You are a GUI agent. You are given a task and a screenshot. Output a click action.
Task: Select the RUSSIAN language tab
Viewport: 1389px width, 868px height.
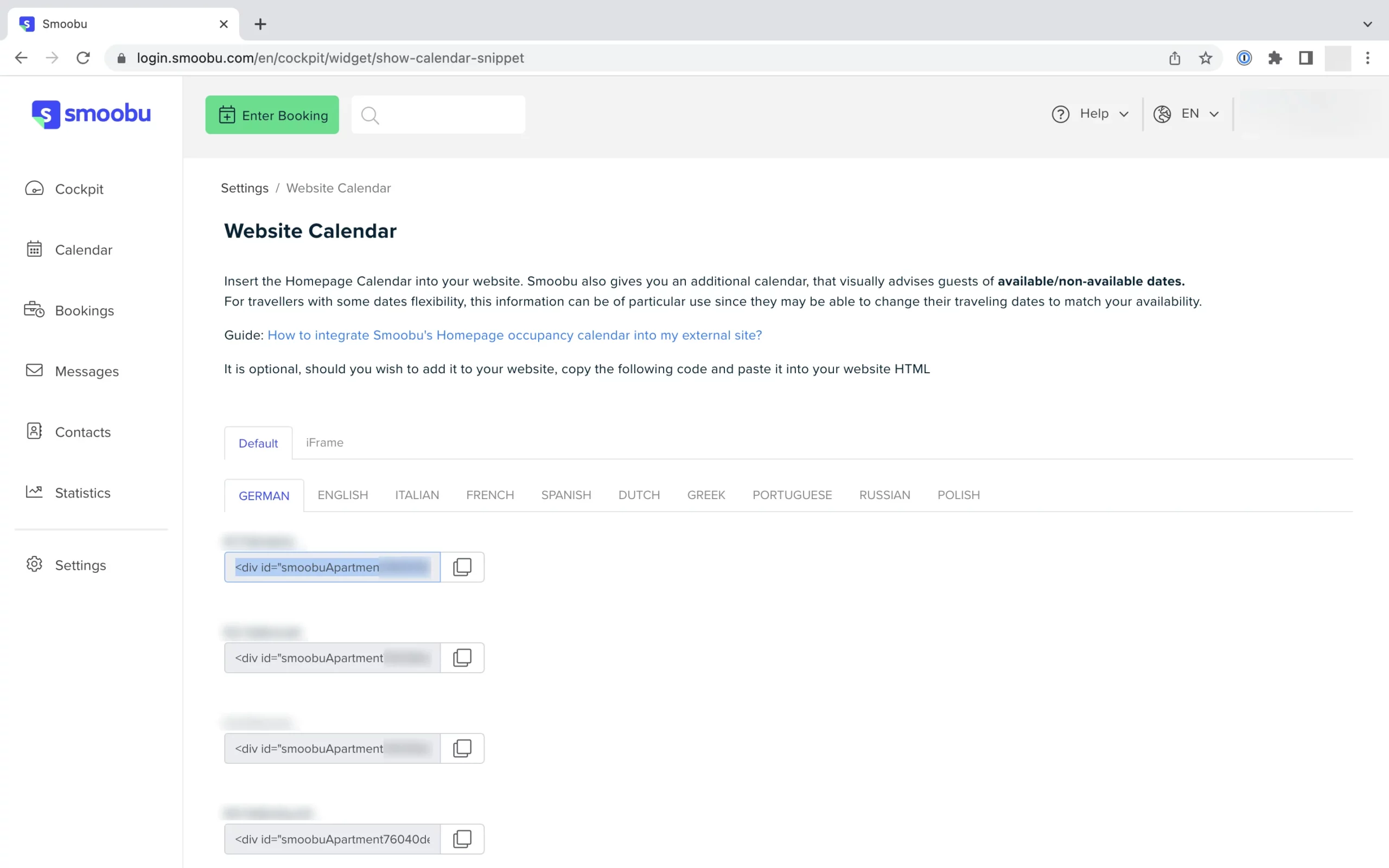(884, 495)
